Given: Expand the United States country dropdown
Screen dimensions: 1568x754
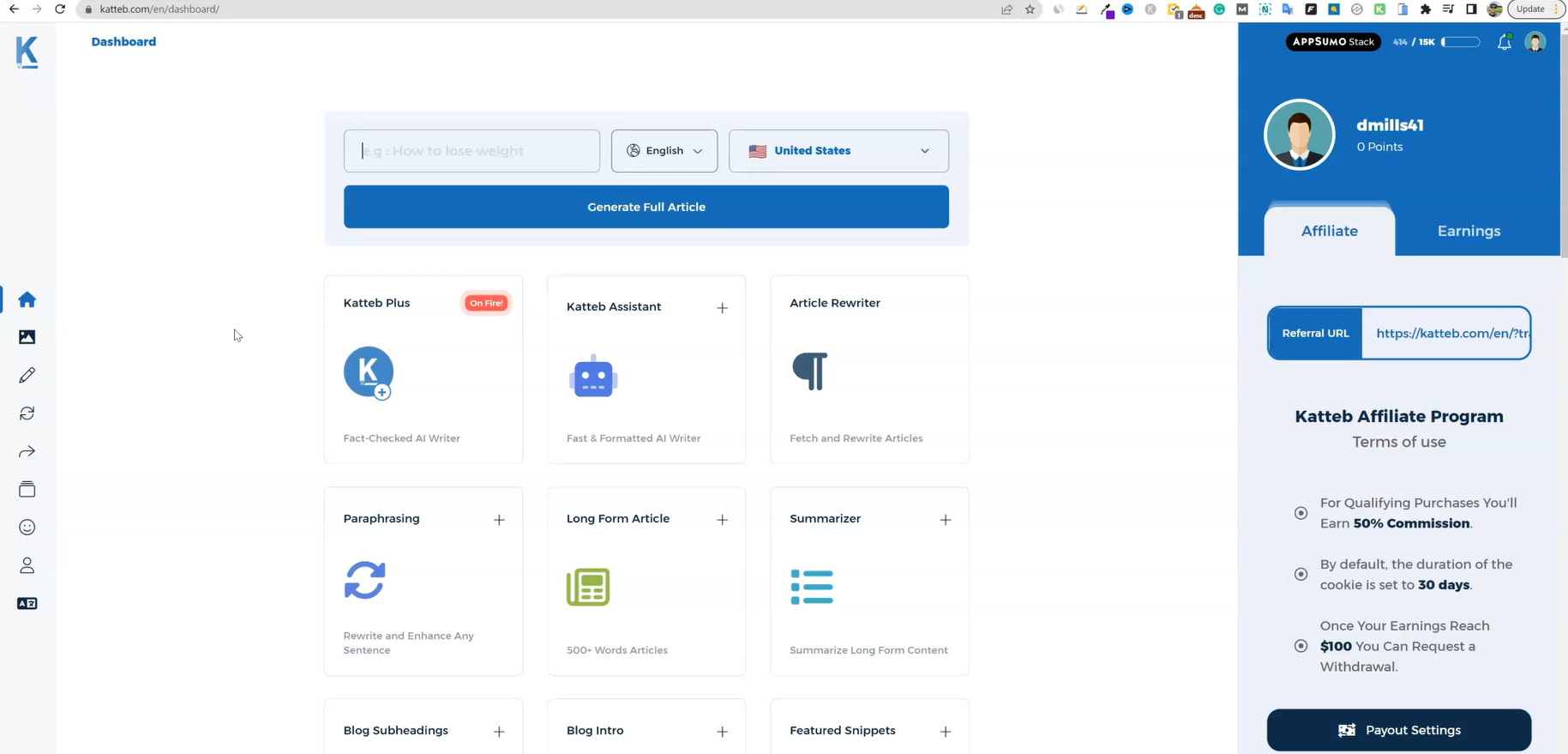Looking at the screenshot, I should (x=838, y=151).
